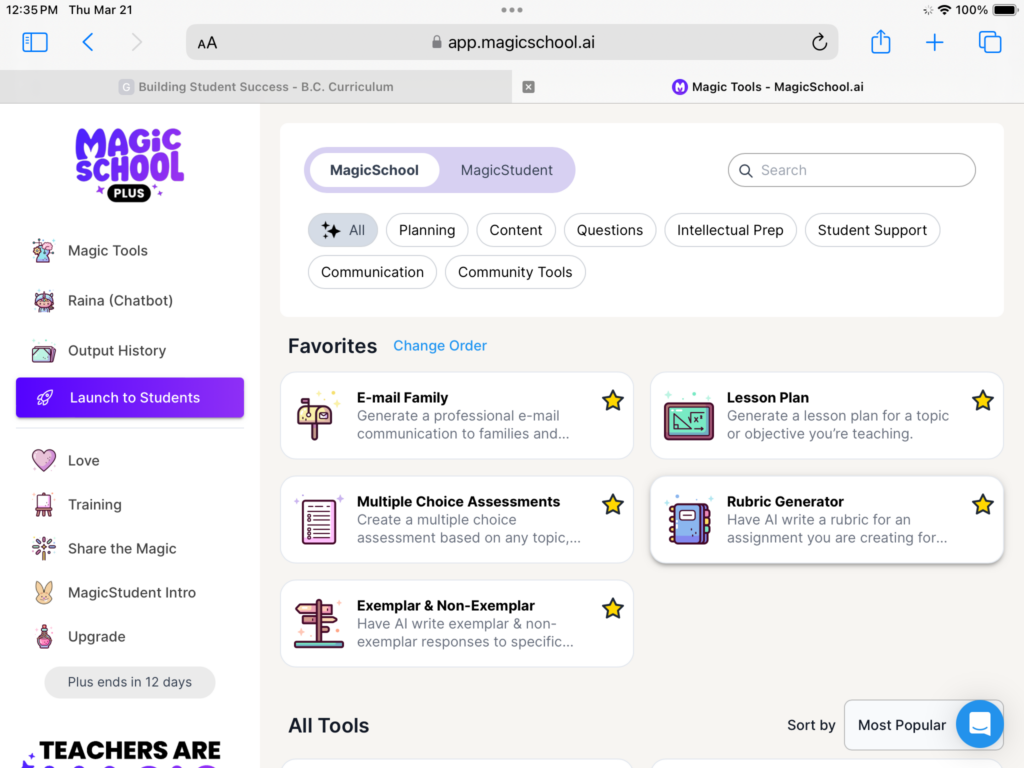
Task: Filter tools by Communication
Action: coord(372,272)
